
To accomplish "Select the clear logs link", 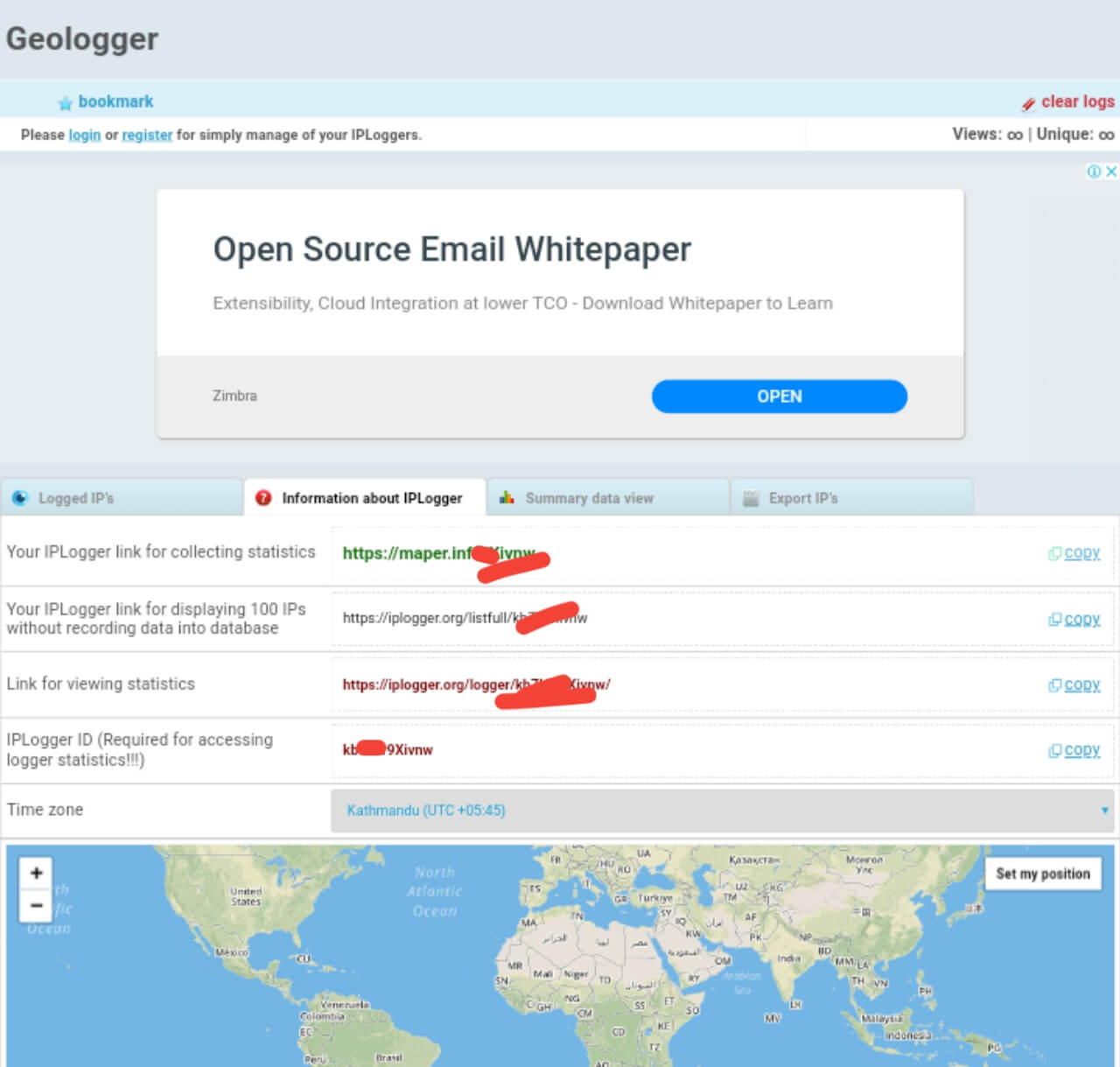I will (x=1078, y=102).
